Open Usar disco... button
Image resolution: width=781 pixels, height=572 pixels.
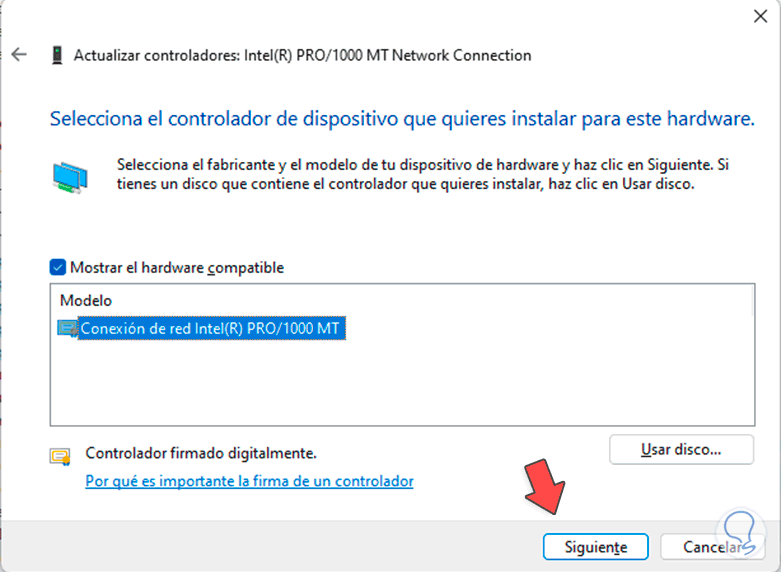[681, 450]
